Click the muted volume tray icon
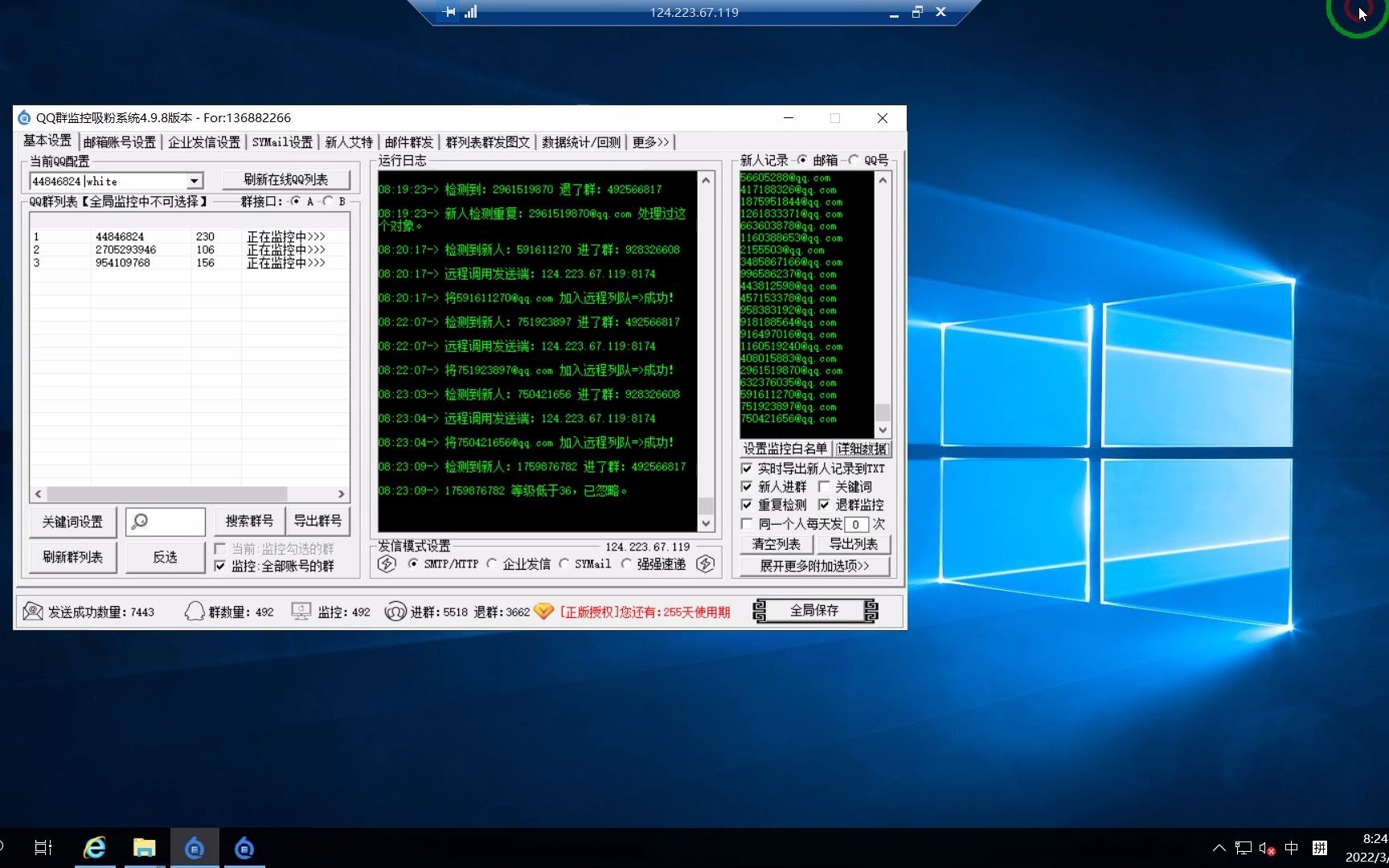Image resolution: width=1389 pixels, height=868 pixels. click(1267, 848)
